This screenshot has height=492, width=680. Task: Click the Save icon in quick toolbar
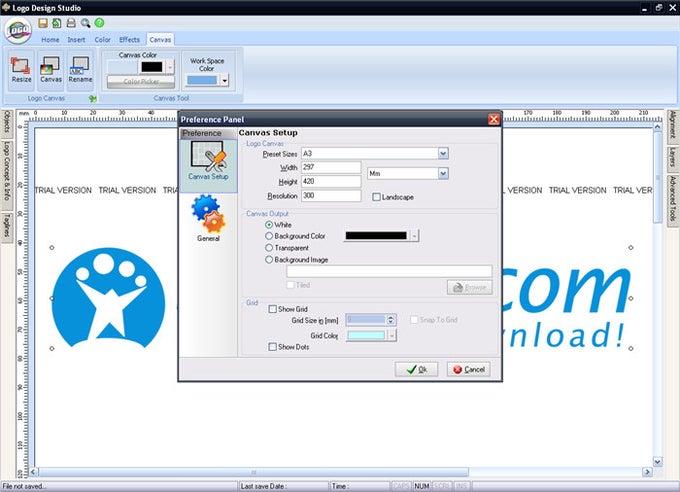coord(42,23)
